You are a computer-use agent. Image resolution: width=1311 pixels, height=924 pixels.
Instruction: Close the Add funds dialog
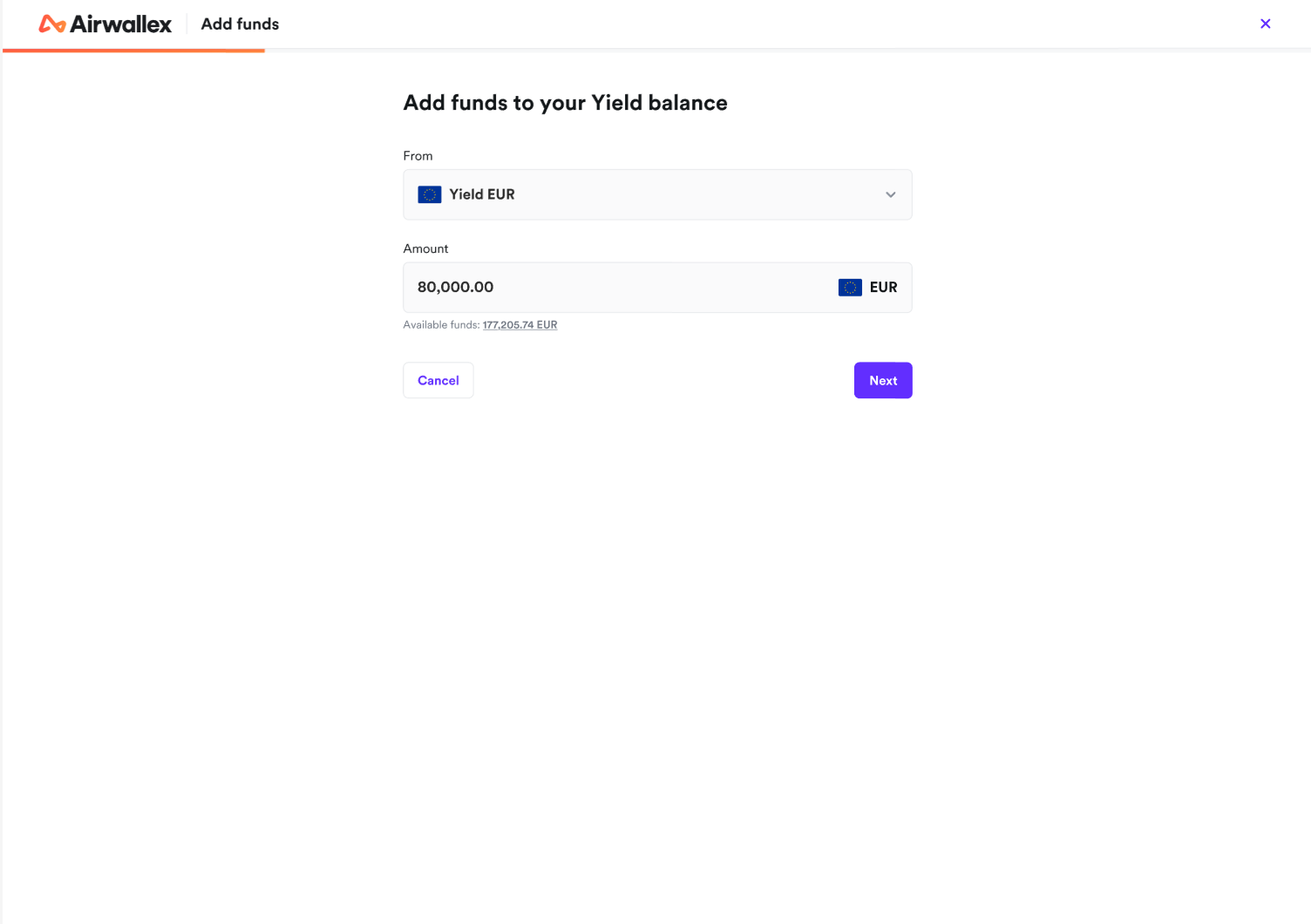coord(1266,24)
